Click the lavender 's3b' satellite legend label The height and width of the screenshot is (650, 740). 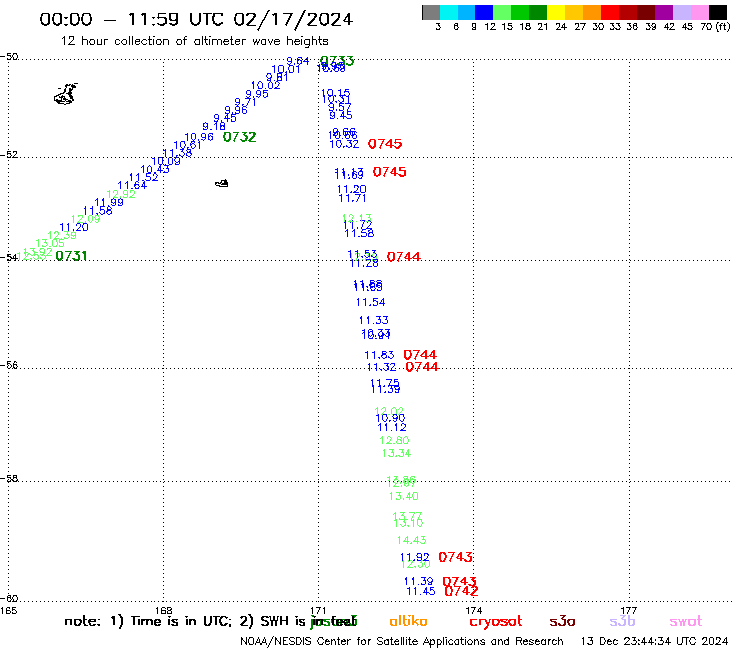(622, 621)
